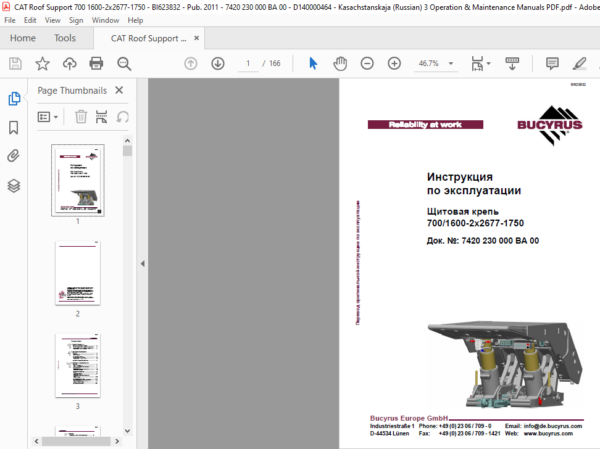Viewport: 600px width, 449px height.
Task: Select page 3 thumbnail
Action: pyautogui.click(x=78, y=366)
